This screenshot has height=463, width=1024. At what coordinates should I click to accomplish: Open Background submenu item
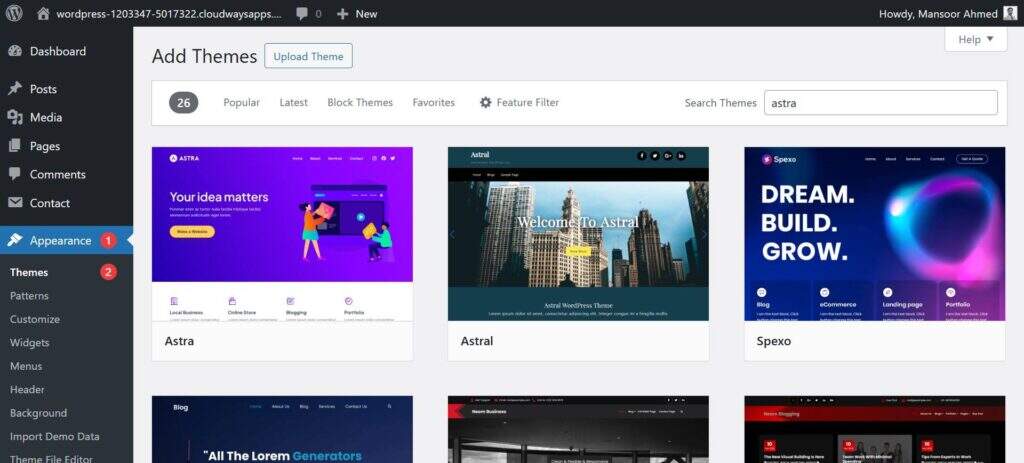(x=39, y=413)
